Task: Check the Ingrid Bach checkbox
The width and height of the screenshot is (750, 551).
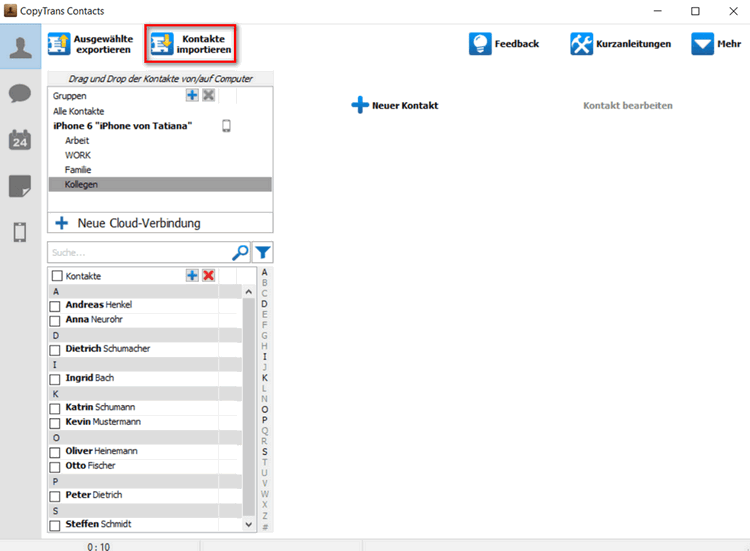Action: 55,379
